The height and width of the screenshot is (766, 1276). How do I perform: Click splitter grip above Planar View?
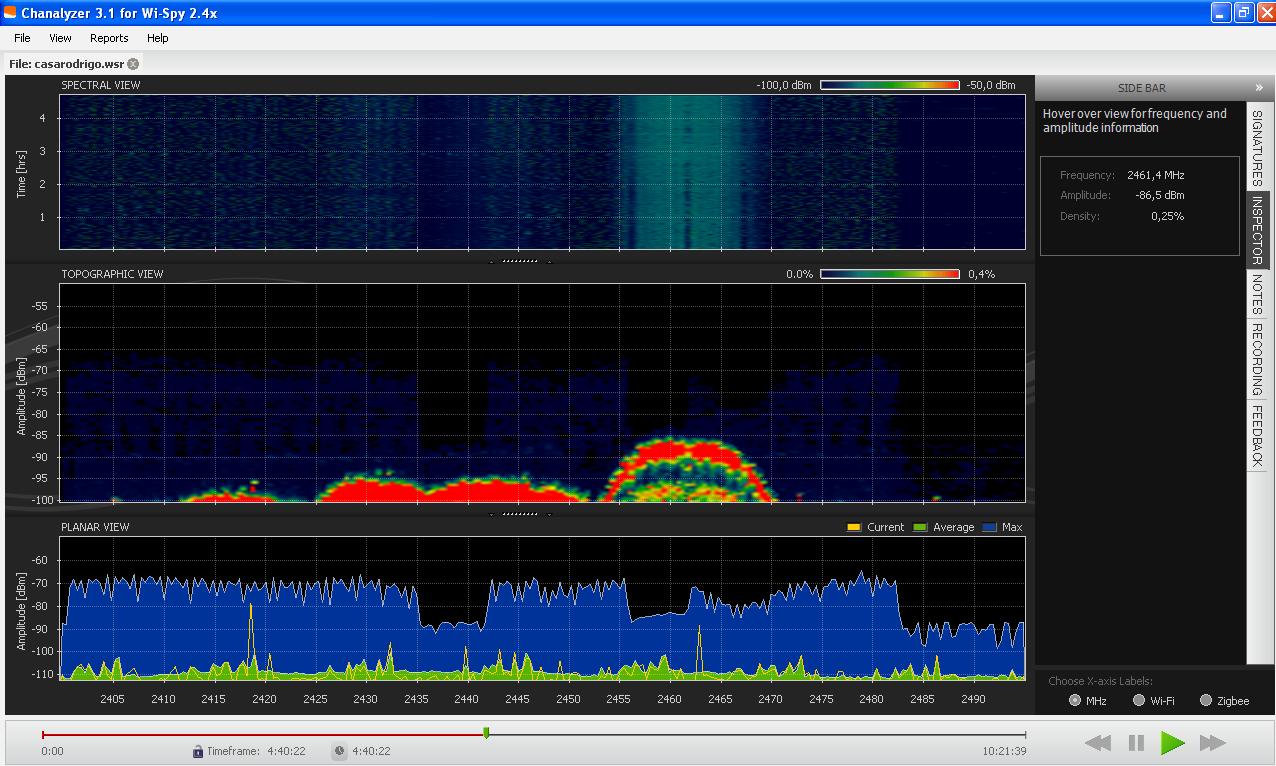[520, 514]
